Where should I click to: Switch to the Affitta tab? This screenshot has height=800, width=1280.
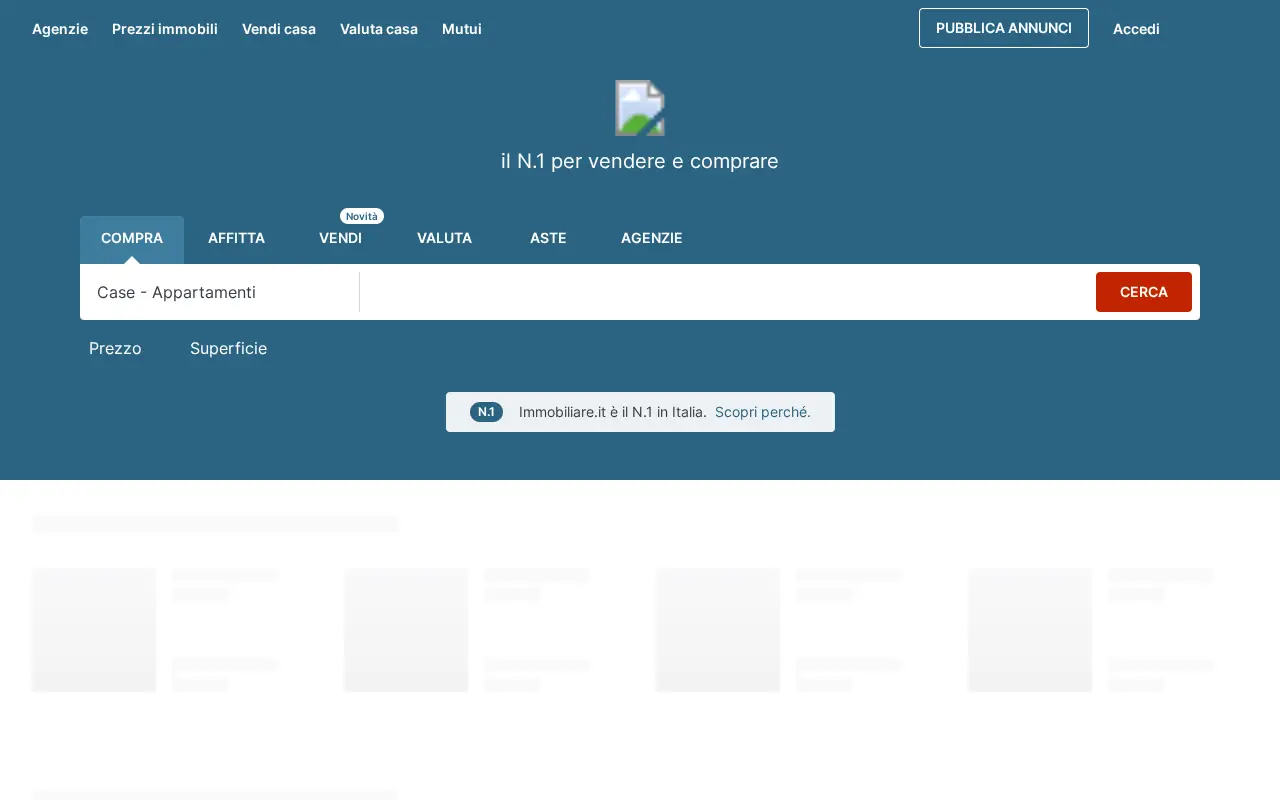pos(236,238)
